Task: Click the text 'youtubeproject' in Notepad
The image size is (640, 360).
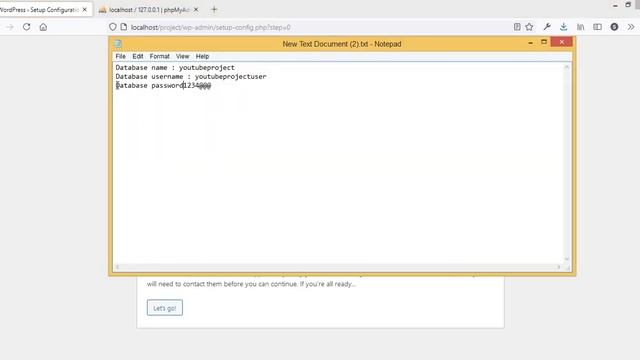Action: (x=207, y=67)
